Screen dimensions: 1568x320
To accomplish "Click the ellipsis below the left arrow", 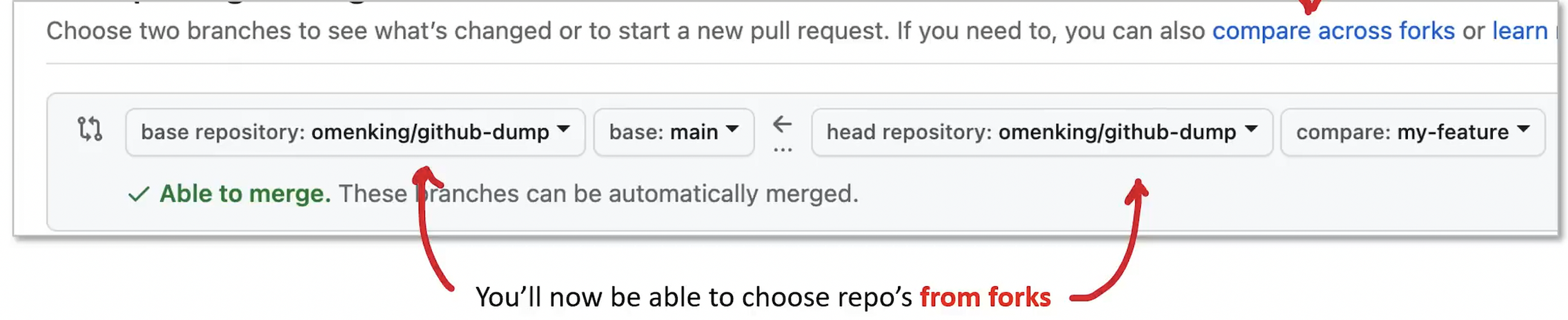I will (x=782, y=150).
